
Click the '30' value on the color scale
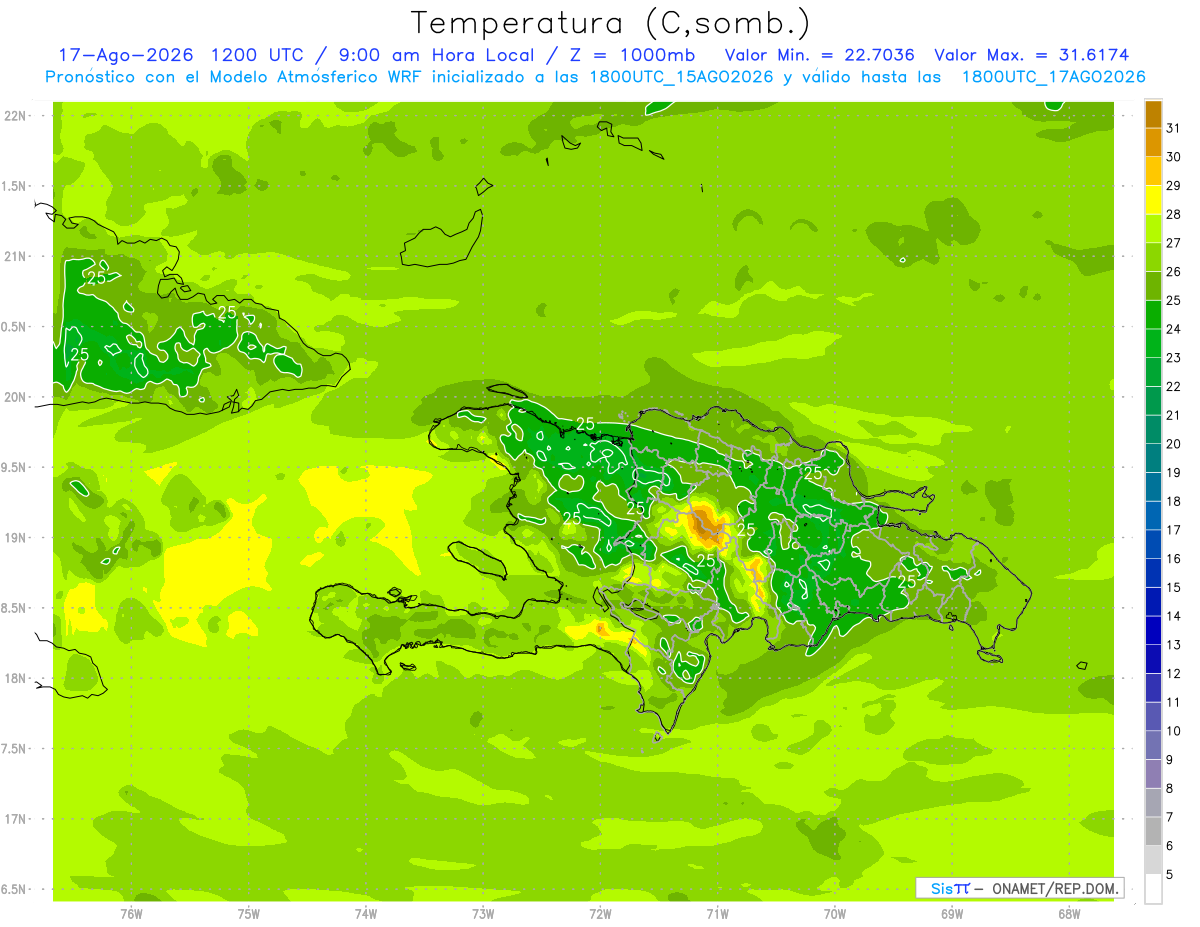[x=1173, y=157]
